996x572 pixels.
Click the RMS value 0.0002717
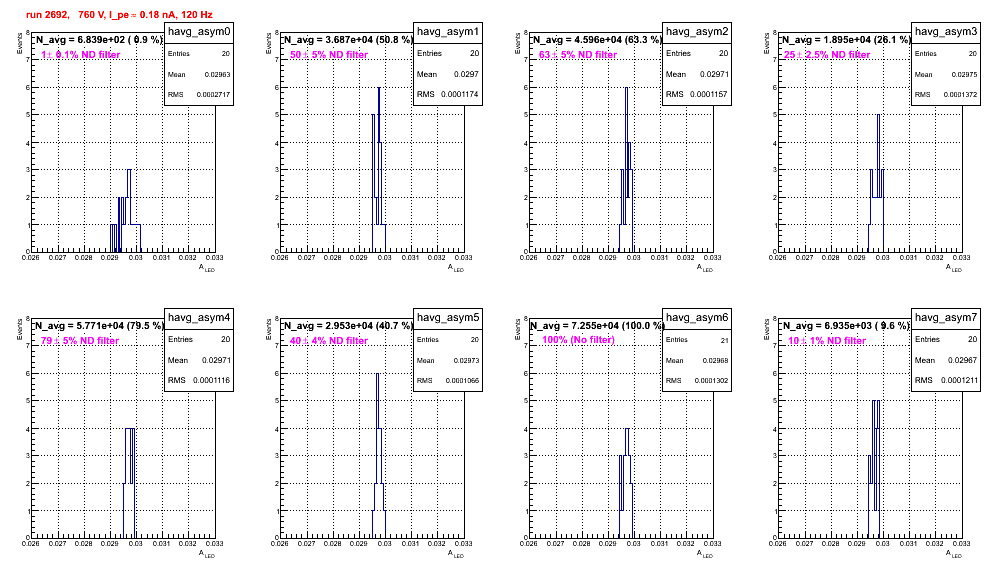click(213, 95)
